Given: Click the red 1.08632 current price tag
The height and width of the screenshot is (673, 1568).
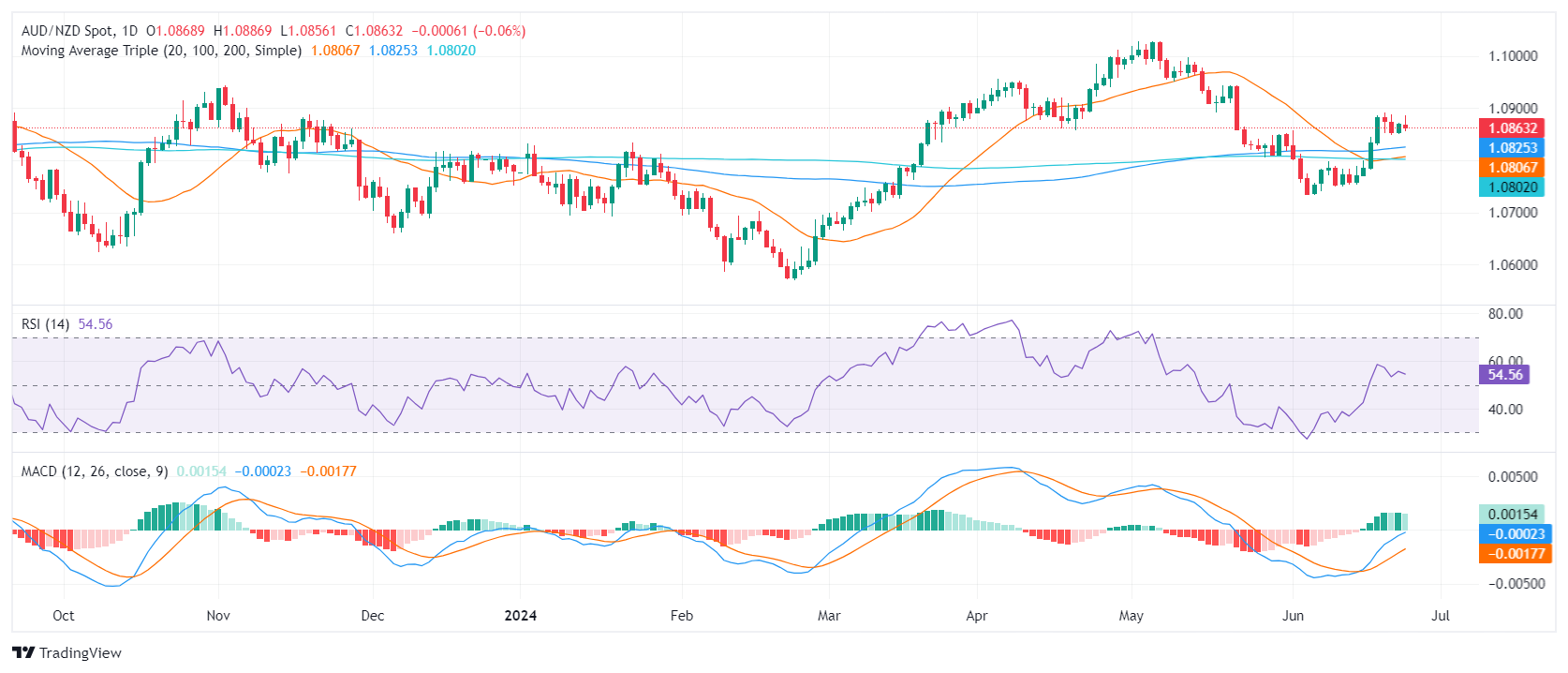Looking at the screenshot, I should (x=1512, y=128).
